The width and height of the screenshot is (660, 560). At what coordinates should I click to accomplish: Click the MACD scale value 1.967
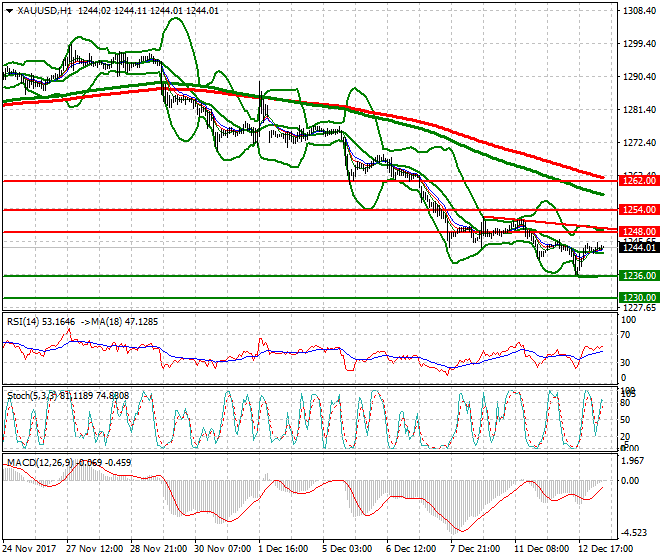point(633,461)
